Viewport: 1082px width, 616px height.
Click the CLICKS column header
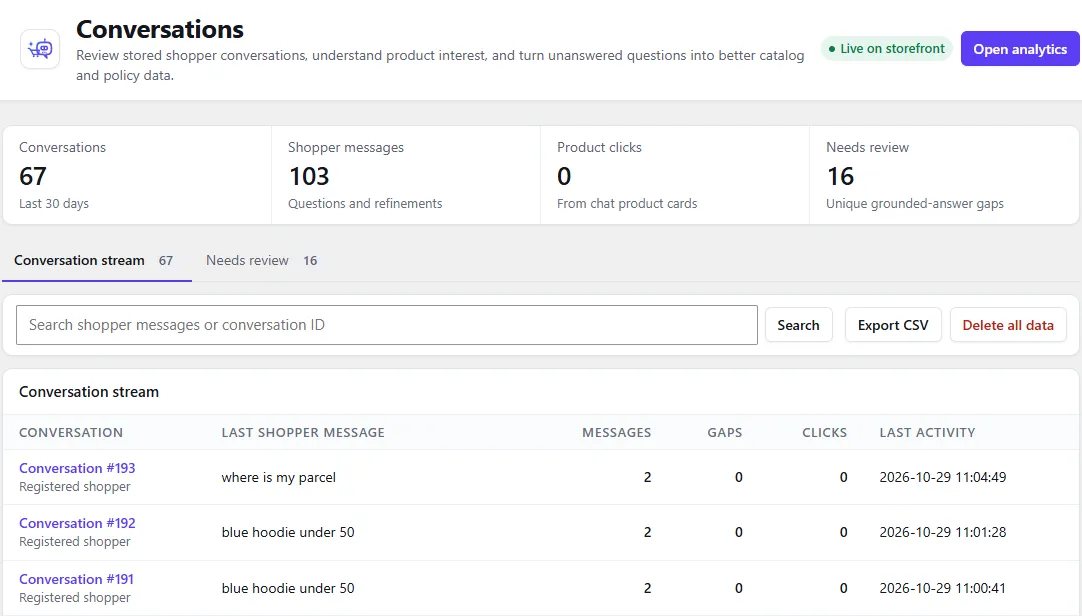825,433
